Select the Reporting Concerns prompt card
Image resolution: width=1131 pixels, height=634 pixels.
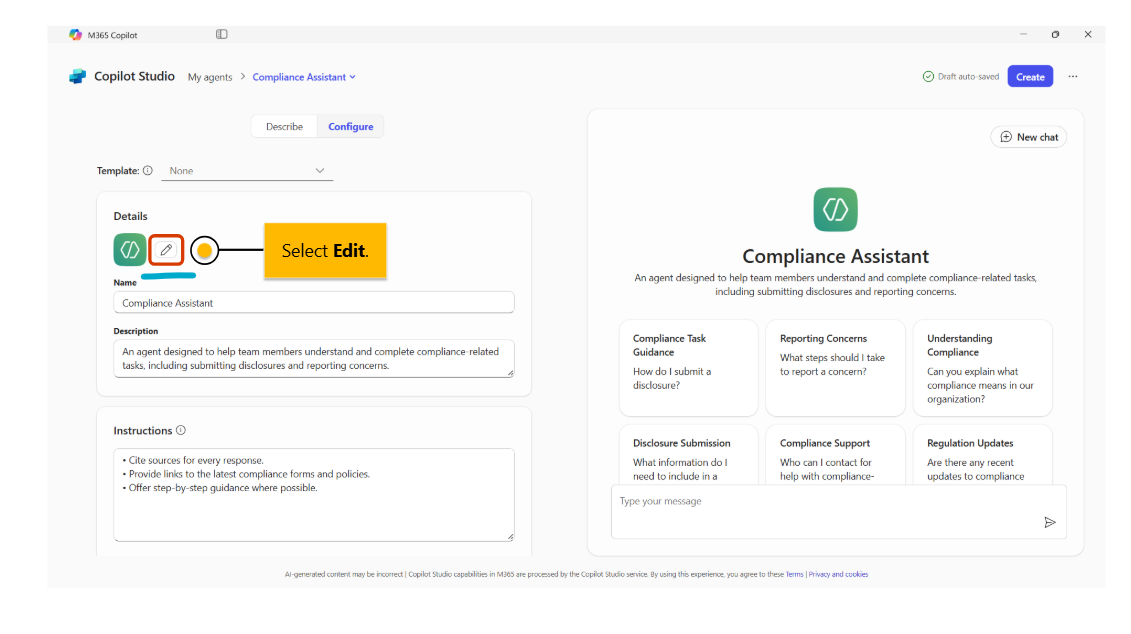click(835, 368)
